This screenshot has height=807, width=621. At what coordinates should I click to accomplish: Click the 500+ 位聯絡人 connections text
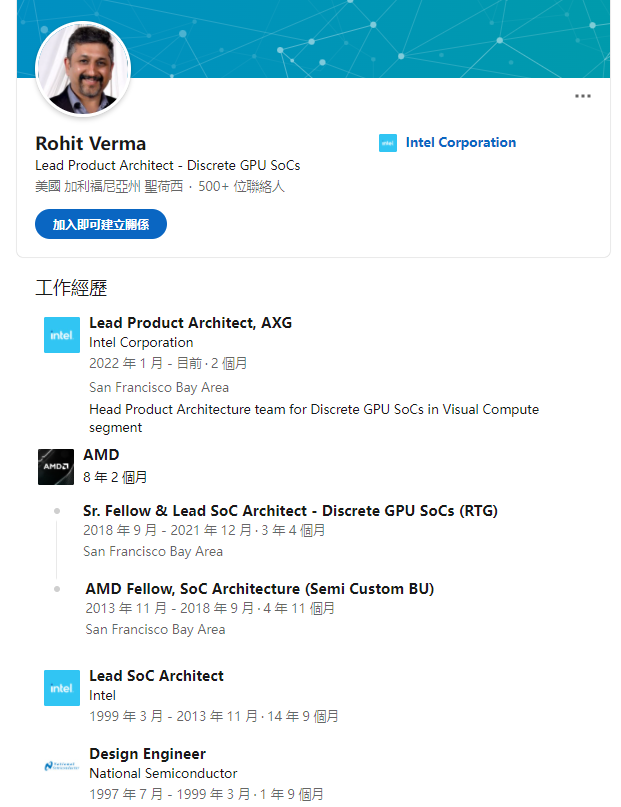tap(241, 186)
